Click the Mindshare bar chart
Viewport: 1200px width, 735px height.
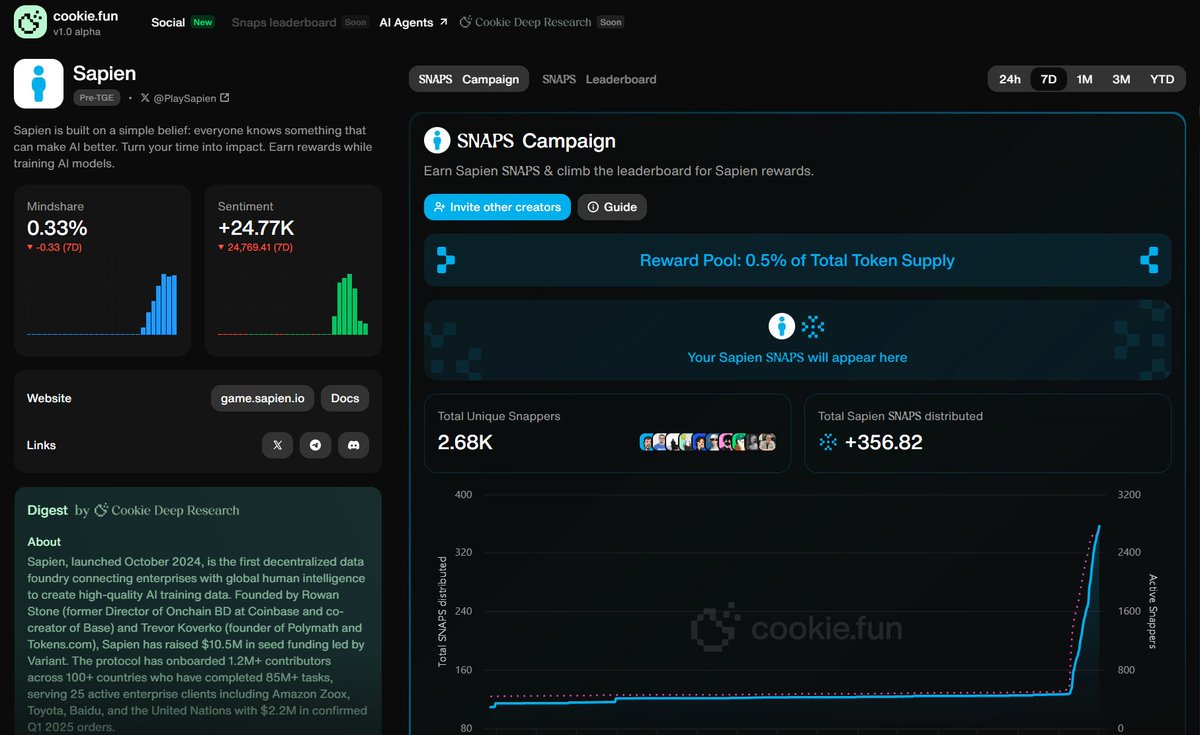[102, 304]
